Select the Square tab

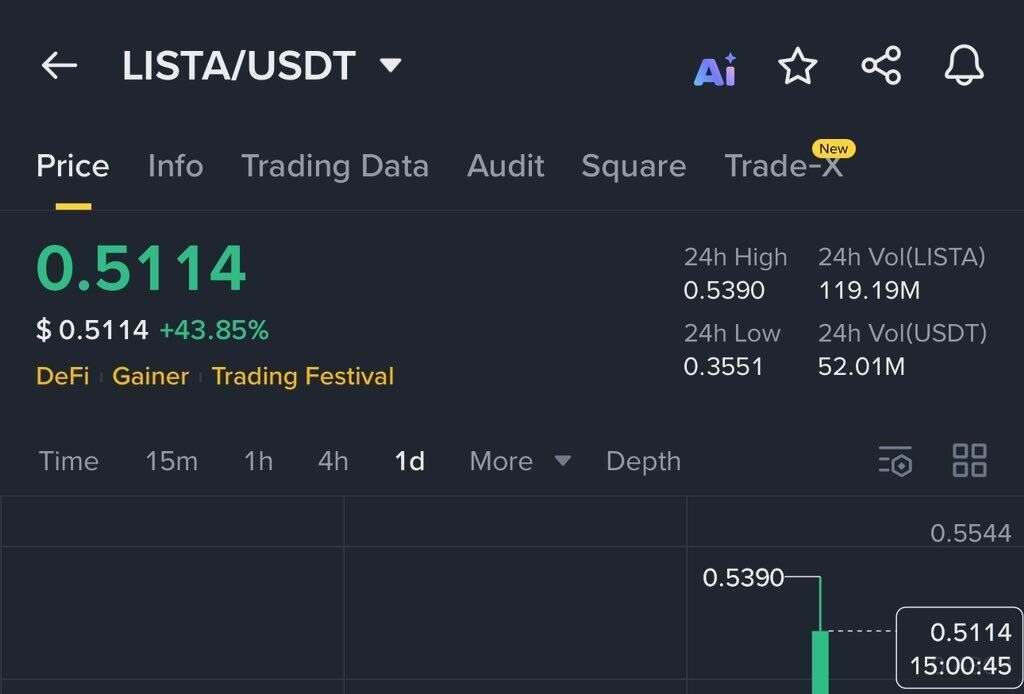point(634,166)
